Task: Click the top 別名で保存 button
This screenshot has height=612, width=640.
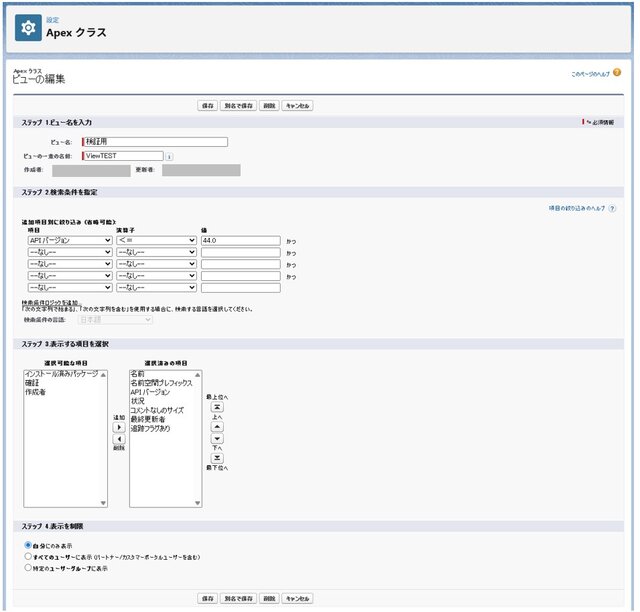Action: 238,106
